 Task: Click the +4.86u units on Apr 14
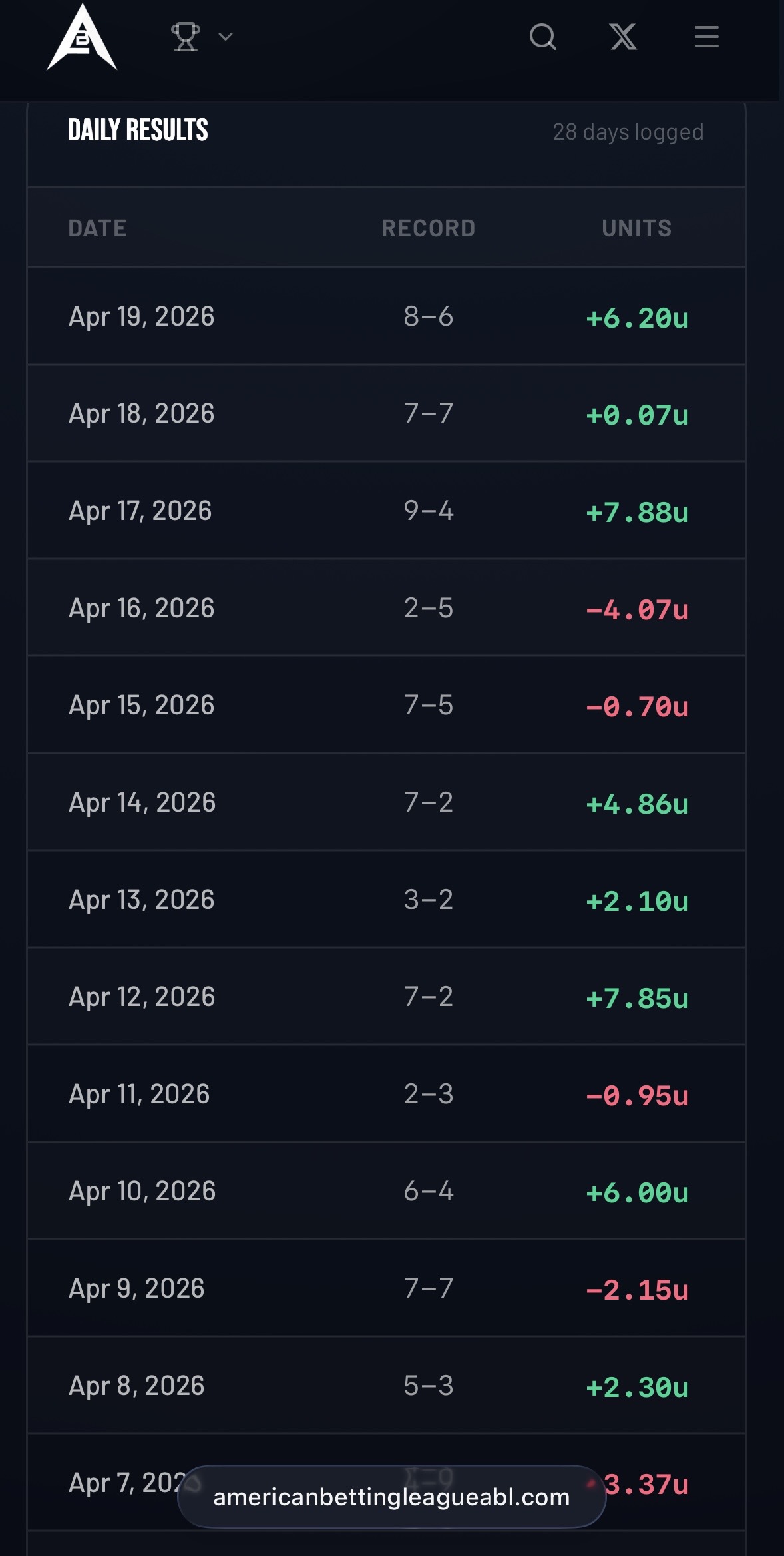[x=637, y=804]
